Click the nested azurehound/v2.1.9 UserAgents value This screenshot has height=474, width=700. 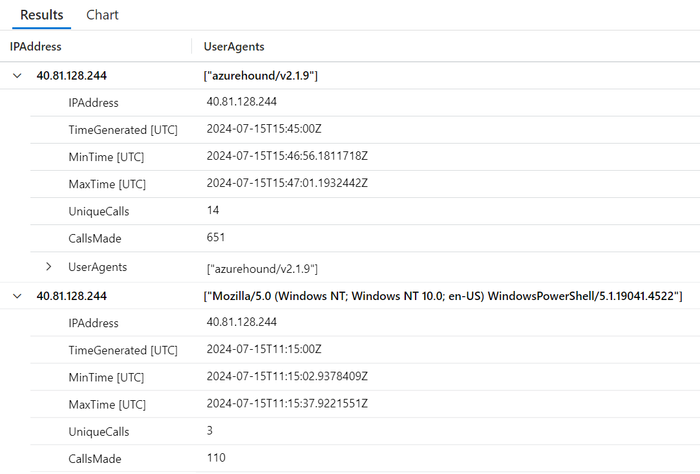pyautogui.click(x=262, y=268)
